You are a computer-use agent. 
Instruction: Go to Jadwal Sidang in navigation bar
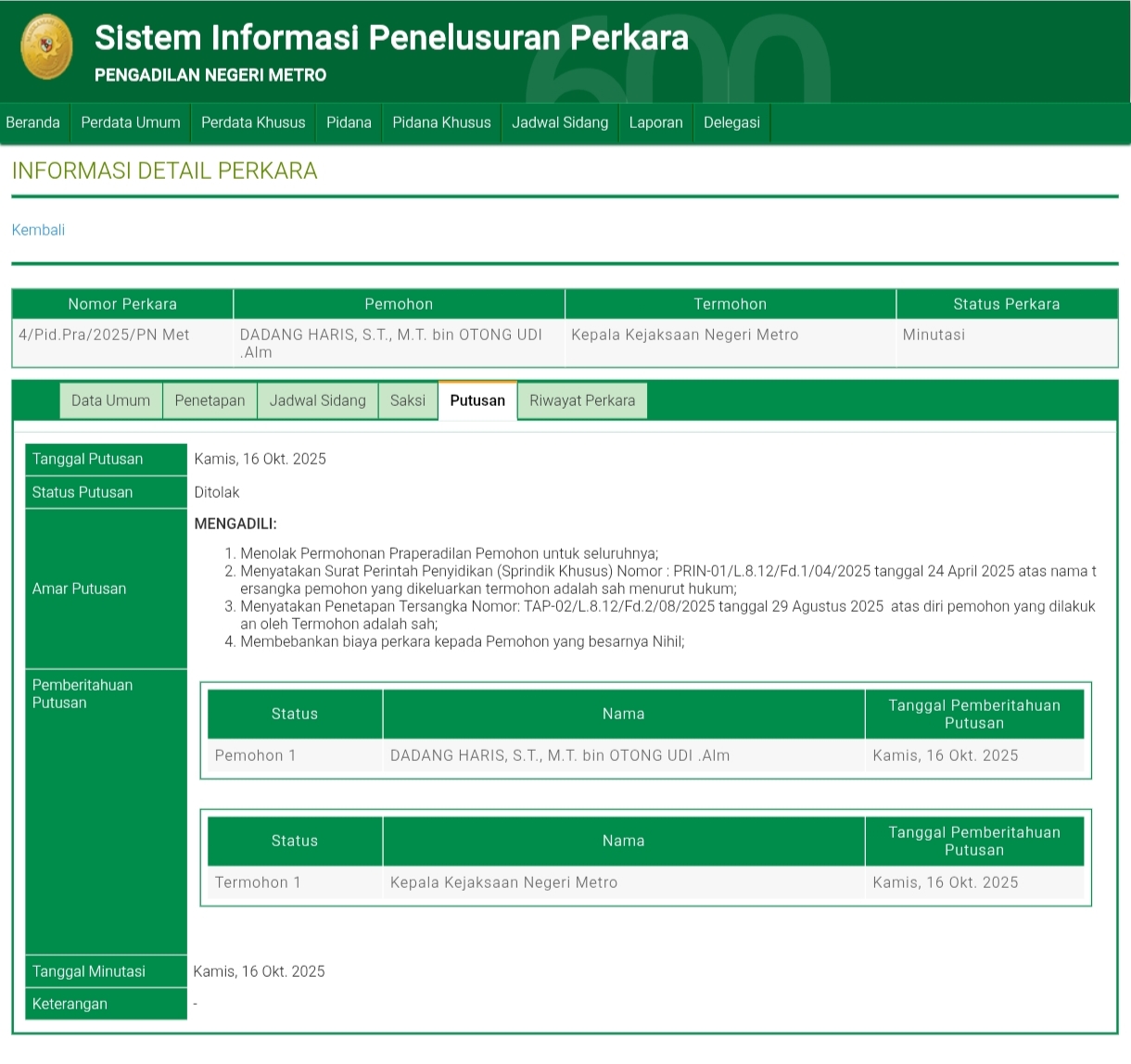click(x=560, y=122)
